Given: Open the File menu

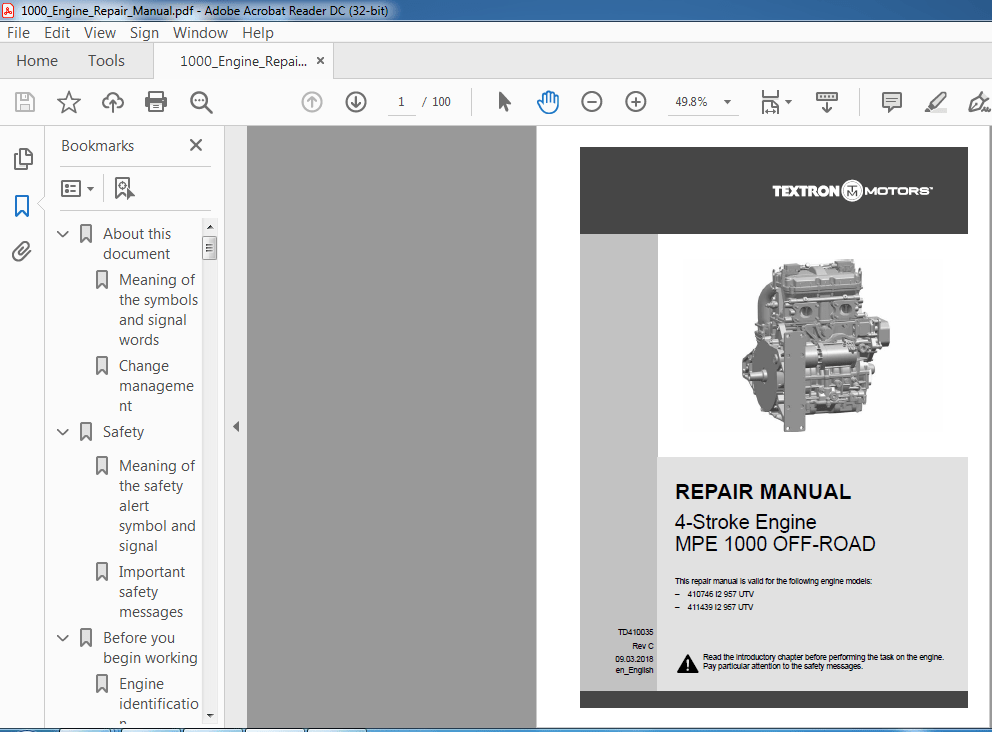Looking at the screenshot, I should (18, 33).
